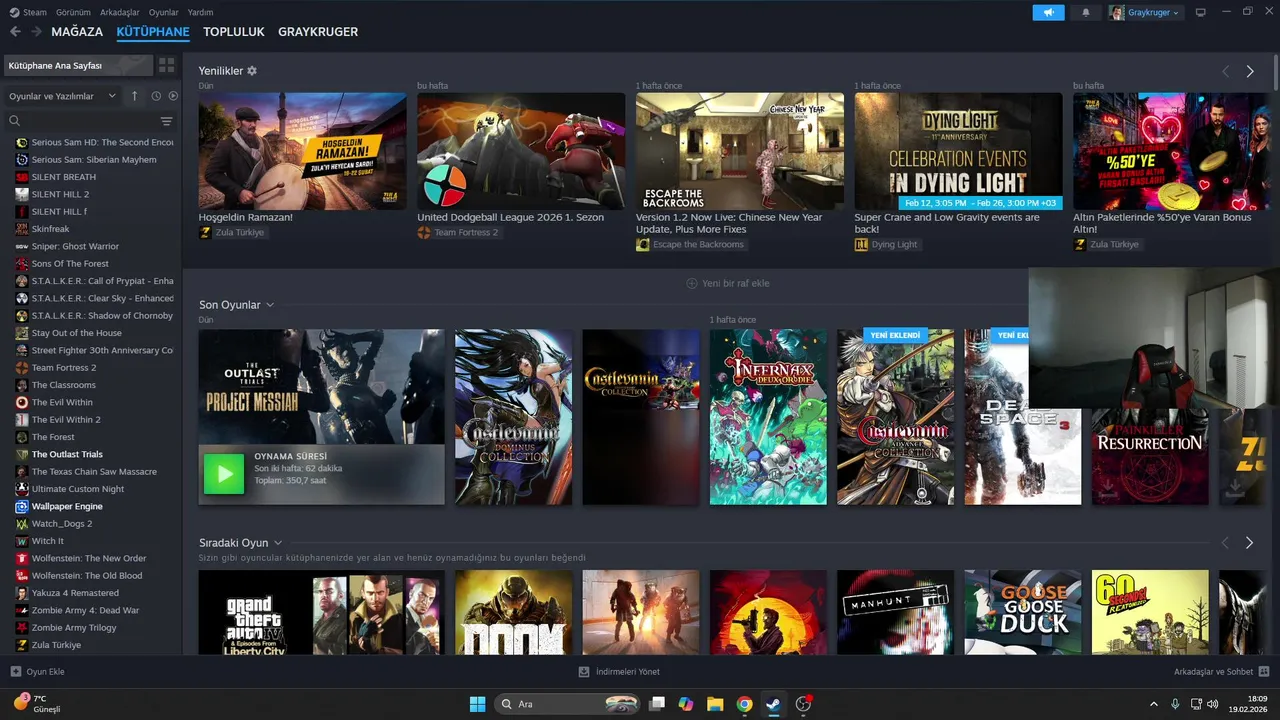Click the add game plus icon
1280x720 pixels.
click(x=15, y=672)
